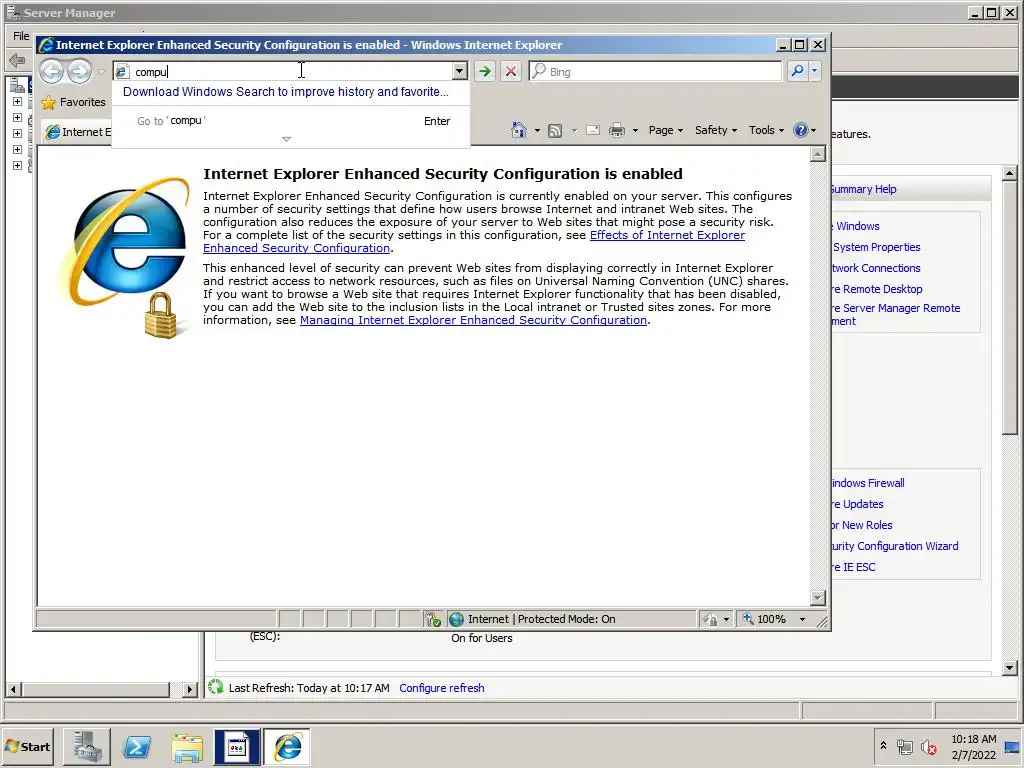1024x768 pixels.
Task: Open the Windows Firewall link
Action: pos(869,483)
